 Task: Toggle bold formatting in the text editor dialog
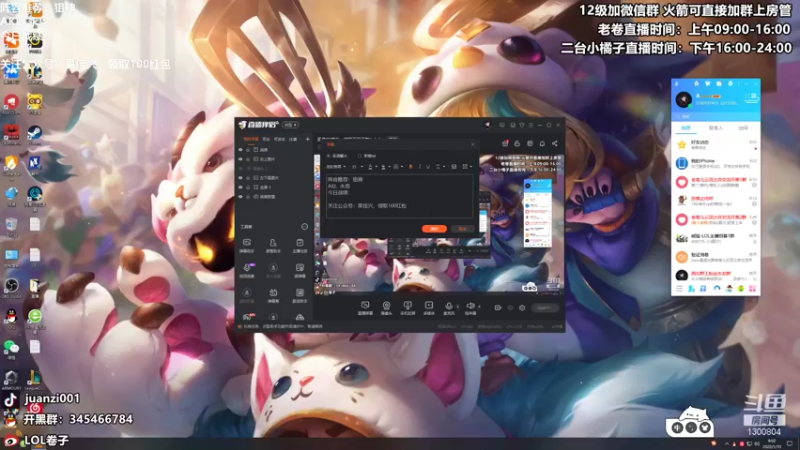(411, 167)
